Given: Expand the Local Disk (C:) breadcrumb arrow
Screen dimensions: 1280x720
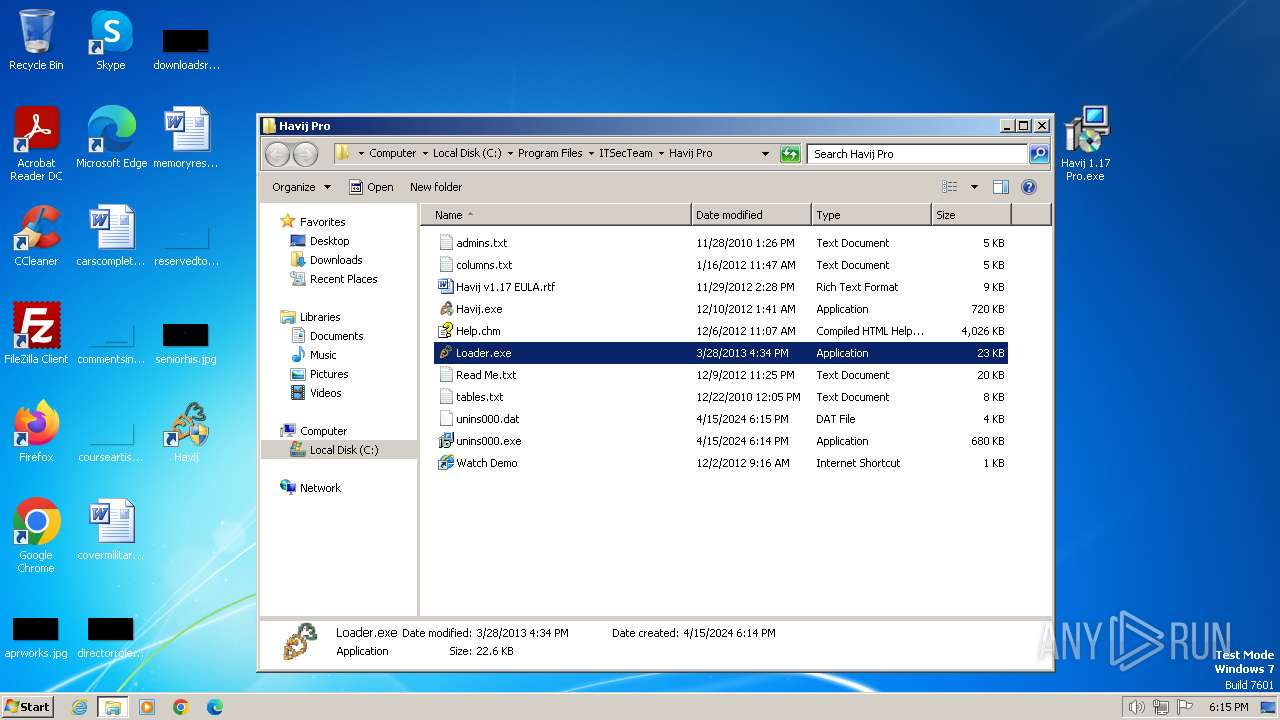Looking at the screenshot, I should pos(509,154).
